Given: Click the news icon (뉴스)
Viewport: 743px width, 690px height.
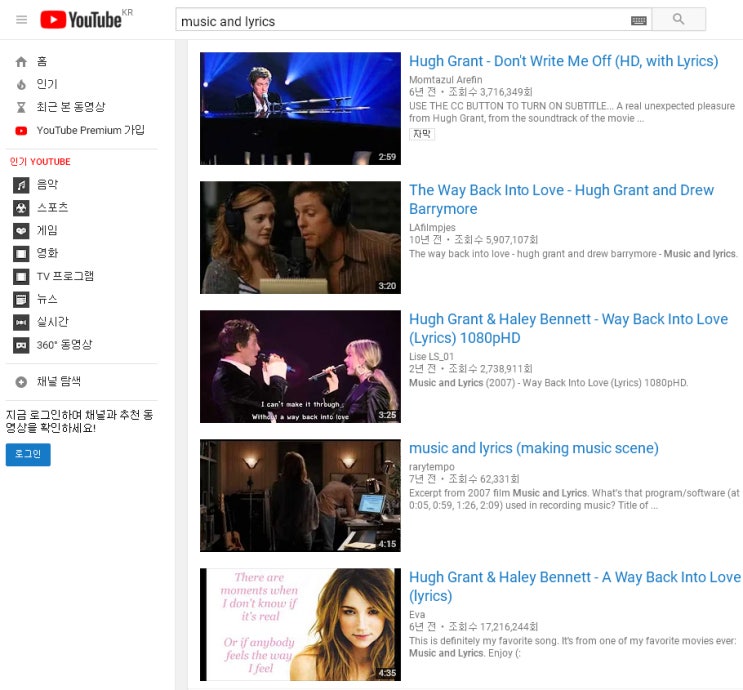Looking at the screenshot, I should [x=21, y=300].
